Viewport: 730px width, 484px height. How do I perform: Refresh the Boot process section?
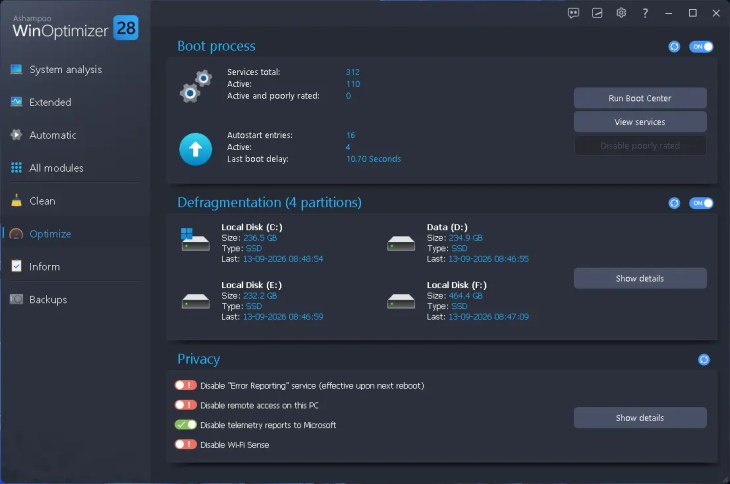tap(674, 47)
